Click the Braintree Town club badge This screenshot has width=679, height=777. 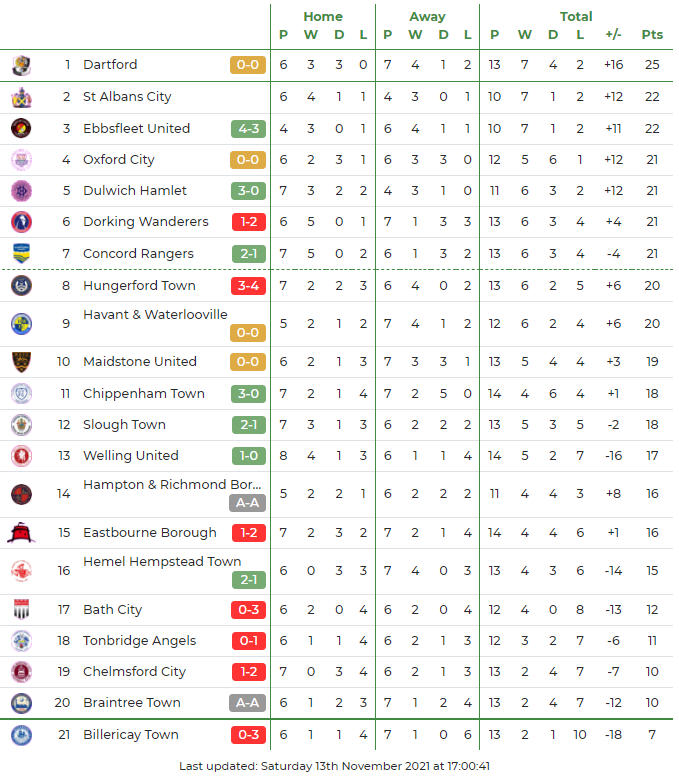click(x=21, y=703)
